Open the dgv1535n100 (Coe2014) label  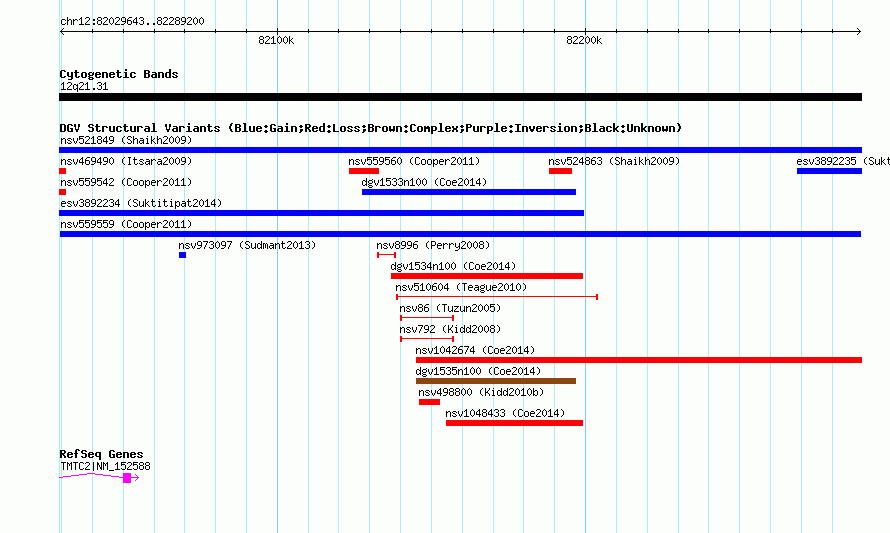[x=478, y=371]
